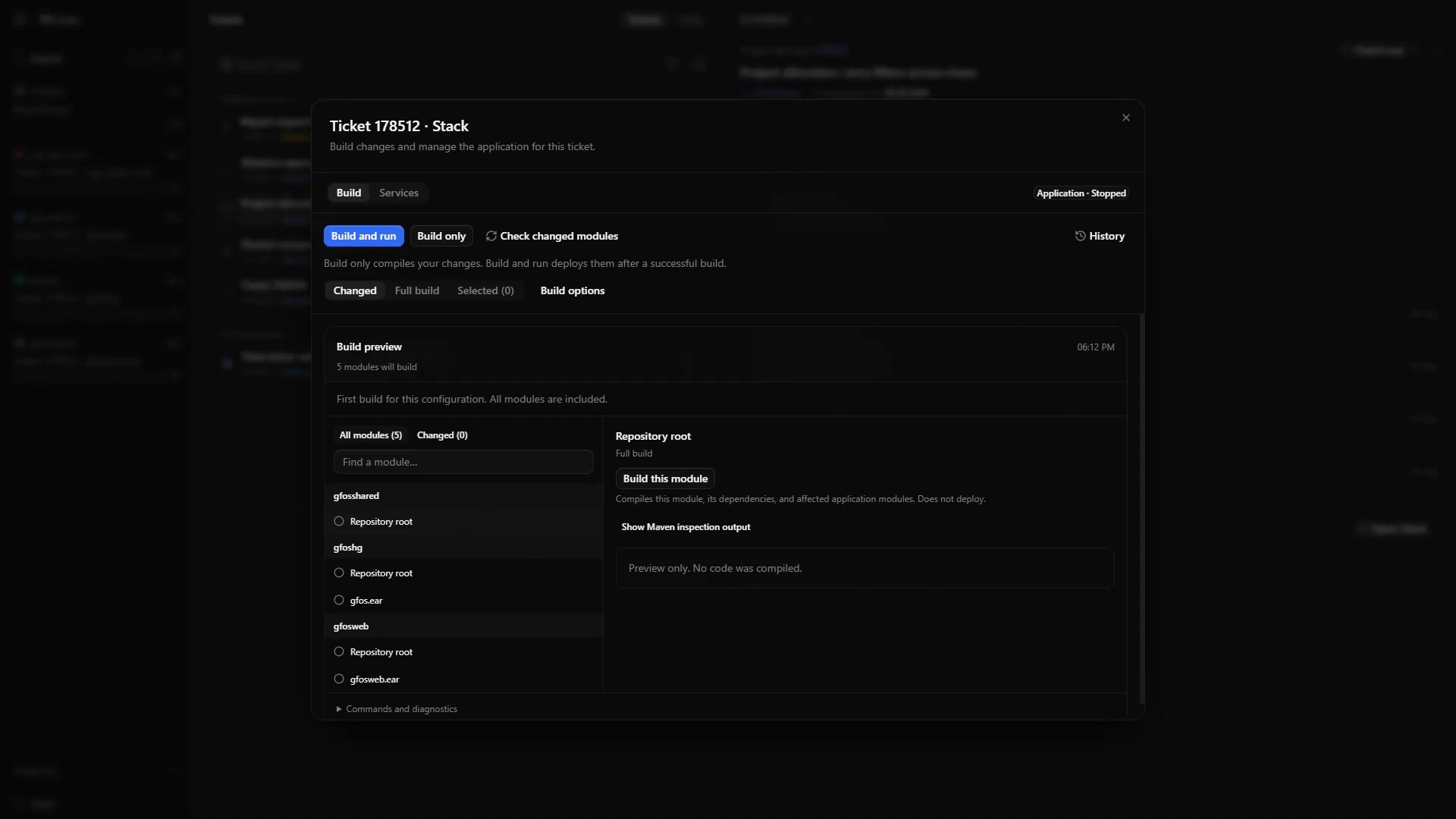Click 'Preview only. No code was compiled.' message
Viewport: 1456px width, 819px height.
pyautogui.click(x=715, y=569)
